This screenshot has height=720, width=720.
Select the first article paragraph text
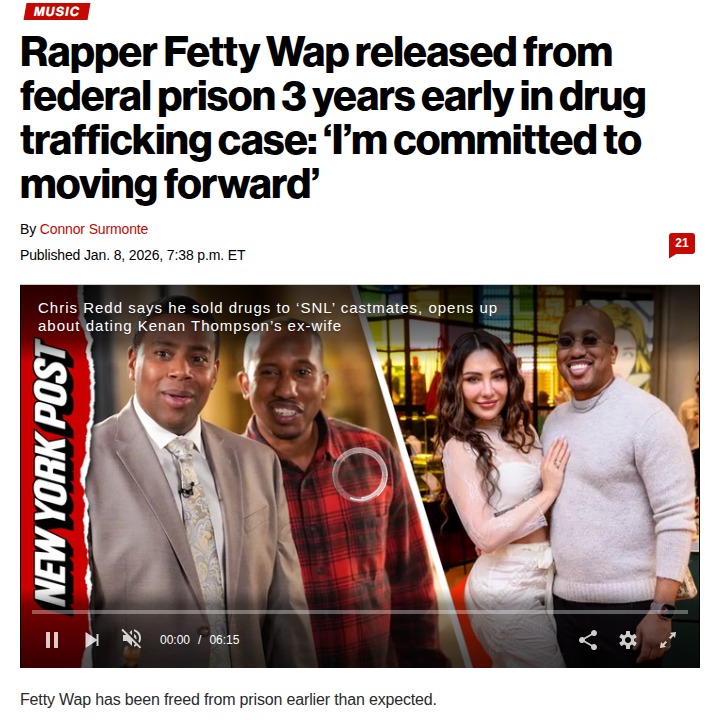tap(228, 700)
